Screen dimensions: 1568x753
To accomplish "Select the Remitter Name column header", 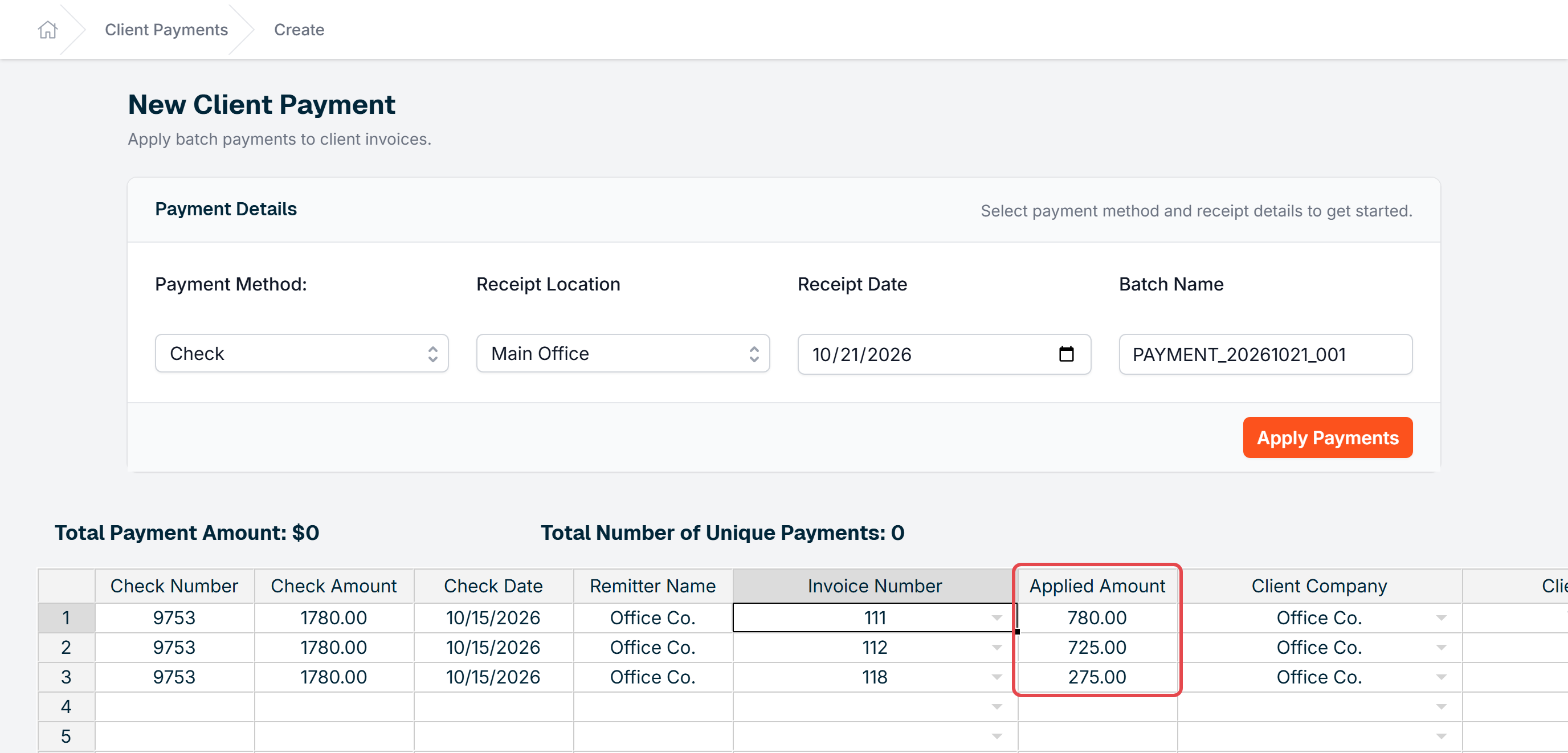I will [653, 586].
